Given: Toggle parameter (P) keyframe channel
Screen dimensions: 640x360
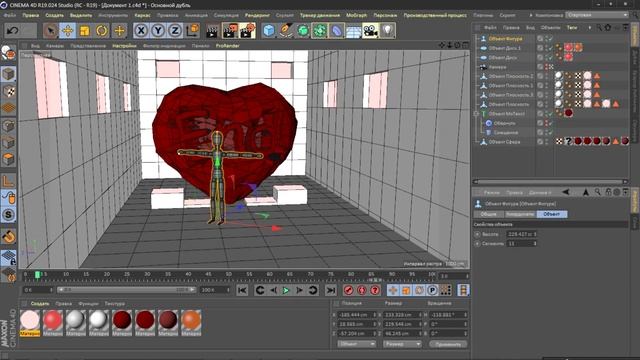Looking at the screenshot, I should pos(432,290).
